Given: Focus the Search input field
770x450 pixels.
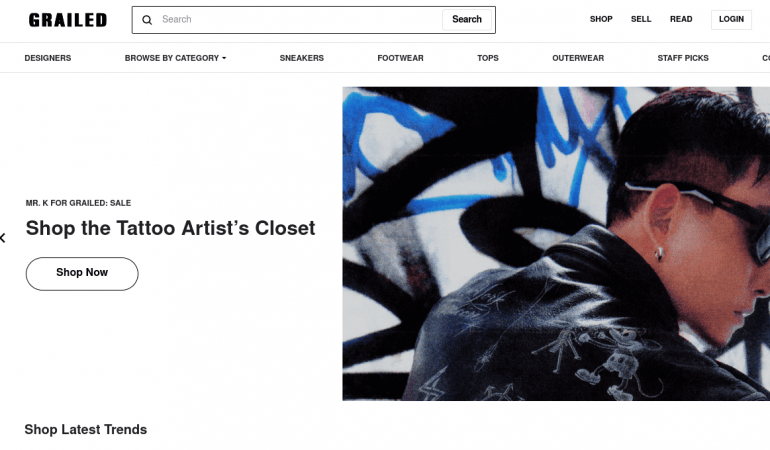Looking at the screenshot, I should [x=300, y=20].
